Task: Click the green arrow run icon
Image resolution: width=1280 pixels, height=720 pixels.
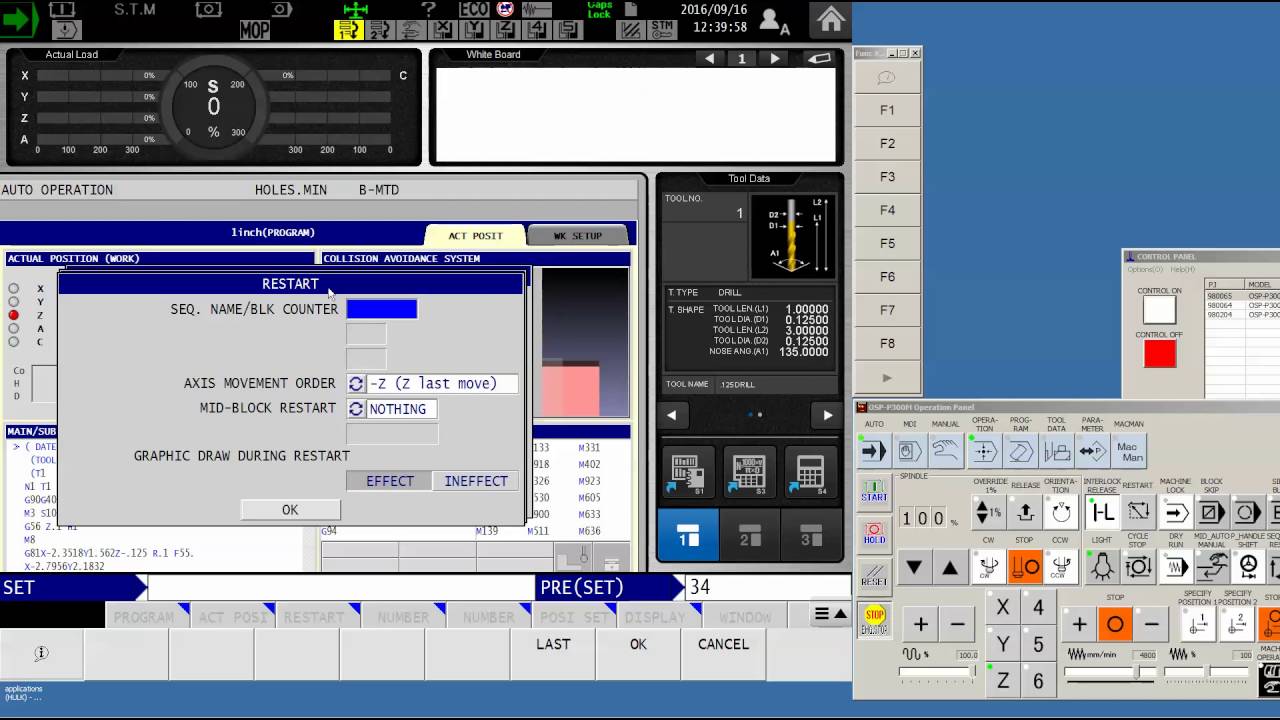Action: pyautogui.click(x=20, y=18)
